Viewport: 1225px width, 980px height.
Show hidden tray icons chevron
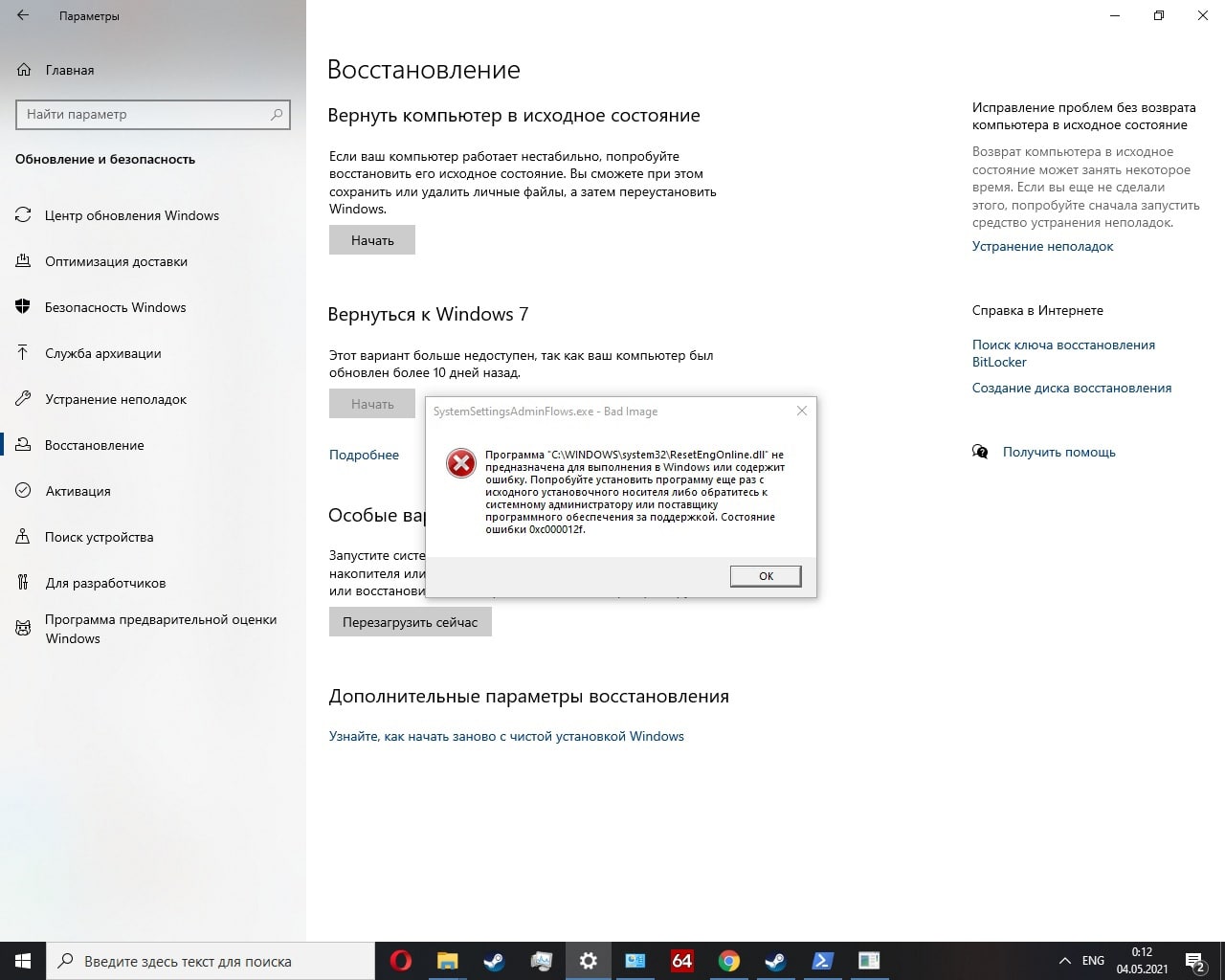[1064, 961]
